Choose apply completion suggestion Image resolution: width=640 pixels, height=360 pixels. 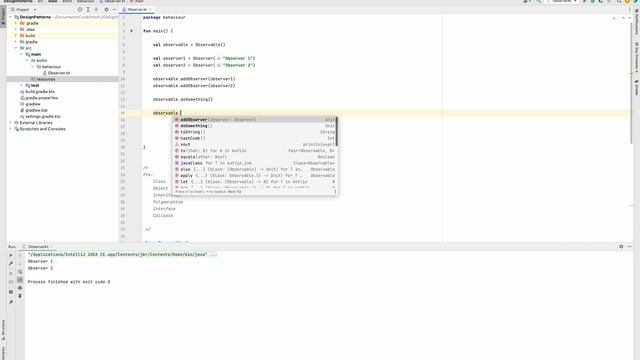255,176
